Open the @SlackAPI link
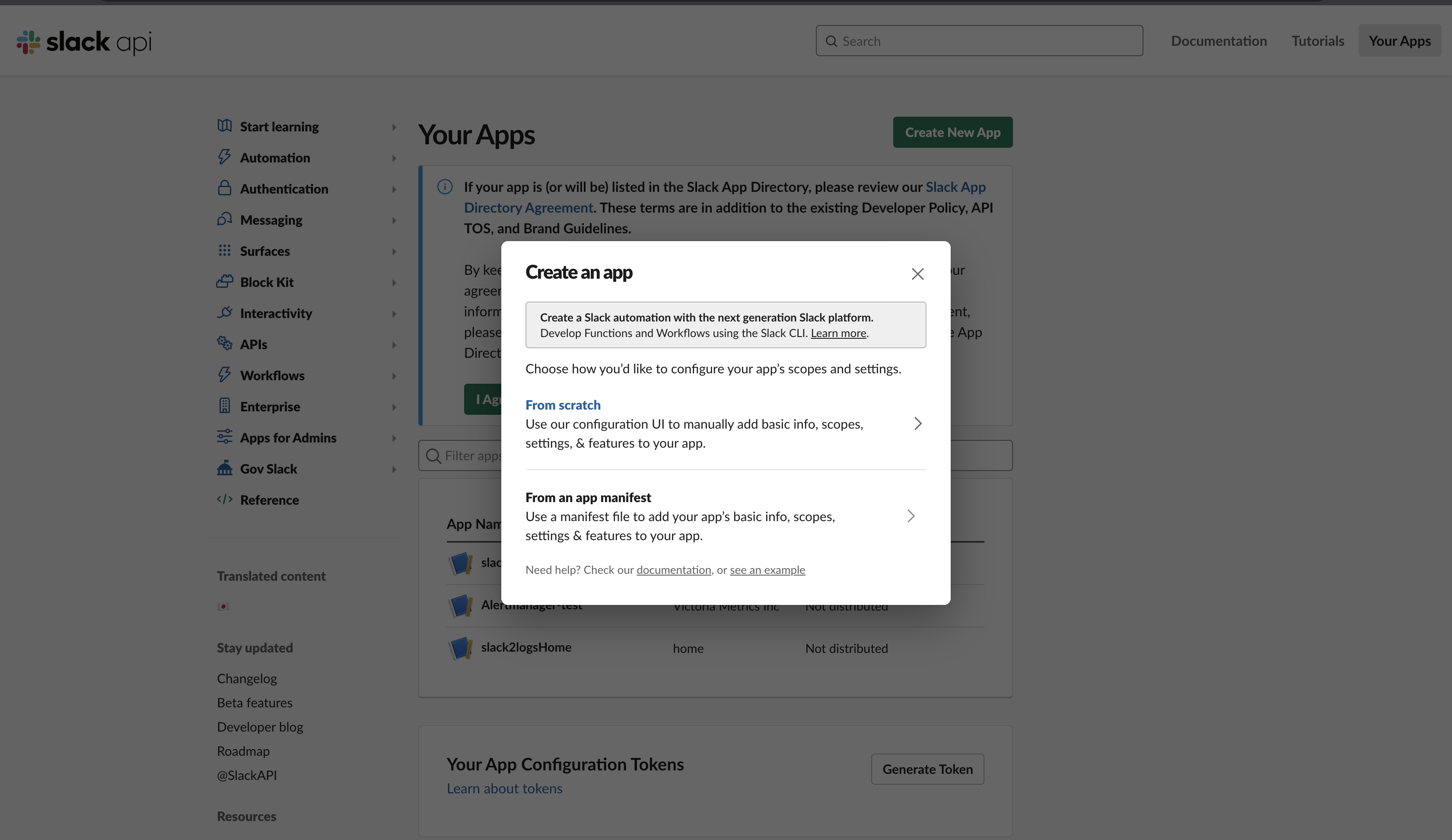This screenshot has height=840, width=1452. coord(247,776)
